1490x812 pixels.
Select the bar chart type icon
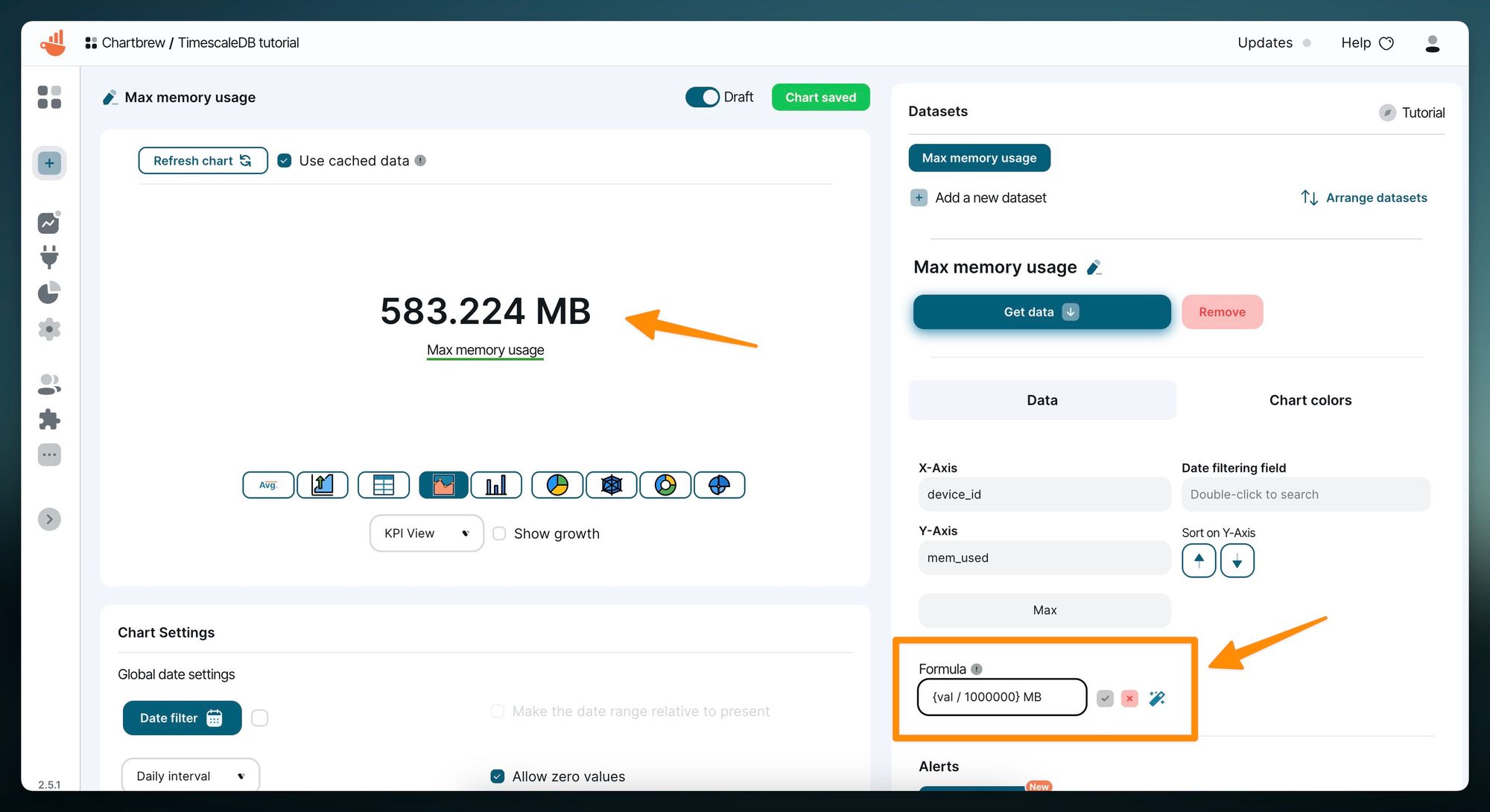pyautogui.click(x=496, y=485)
